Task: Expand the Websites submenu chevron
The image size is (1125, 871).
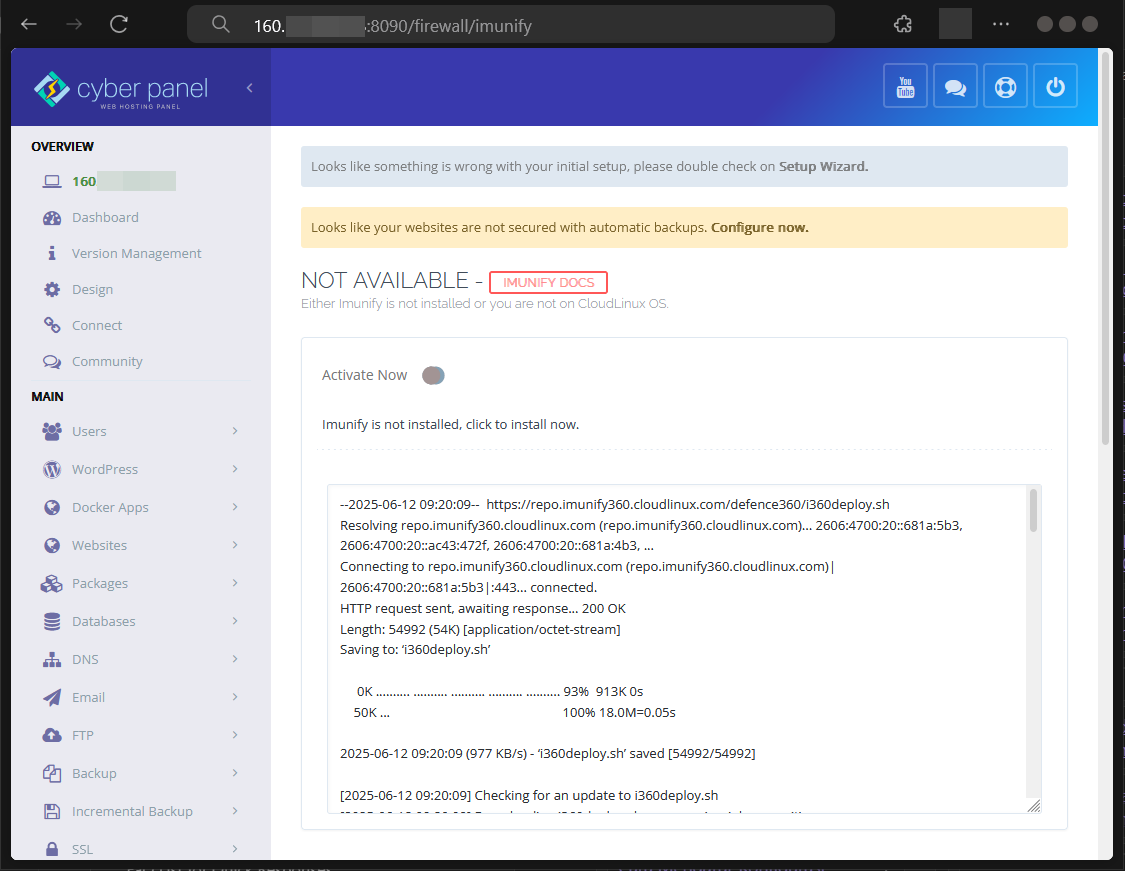Action: click(235, 545)
